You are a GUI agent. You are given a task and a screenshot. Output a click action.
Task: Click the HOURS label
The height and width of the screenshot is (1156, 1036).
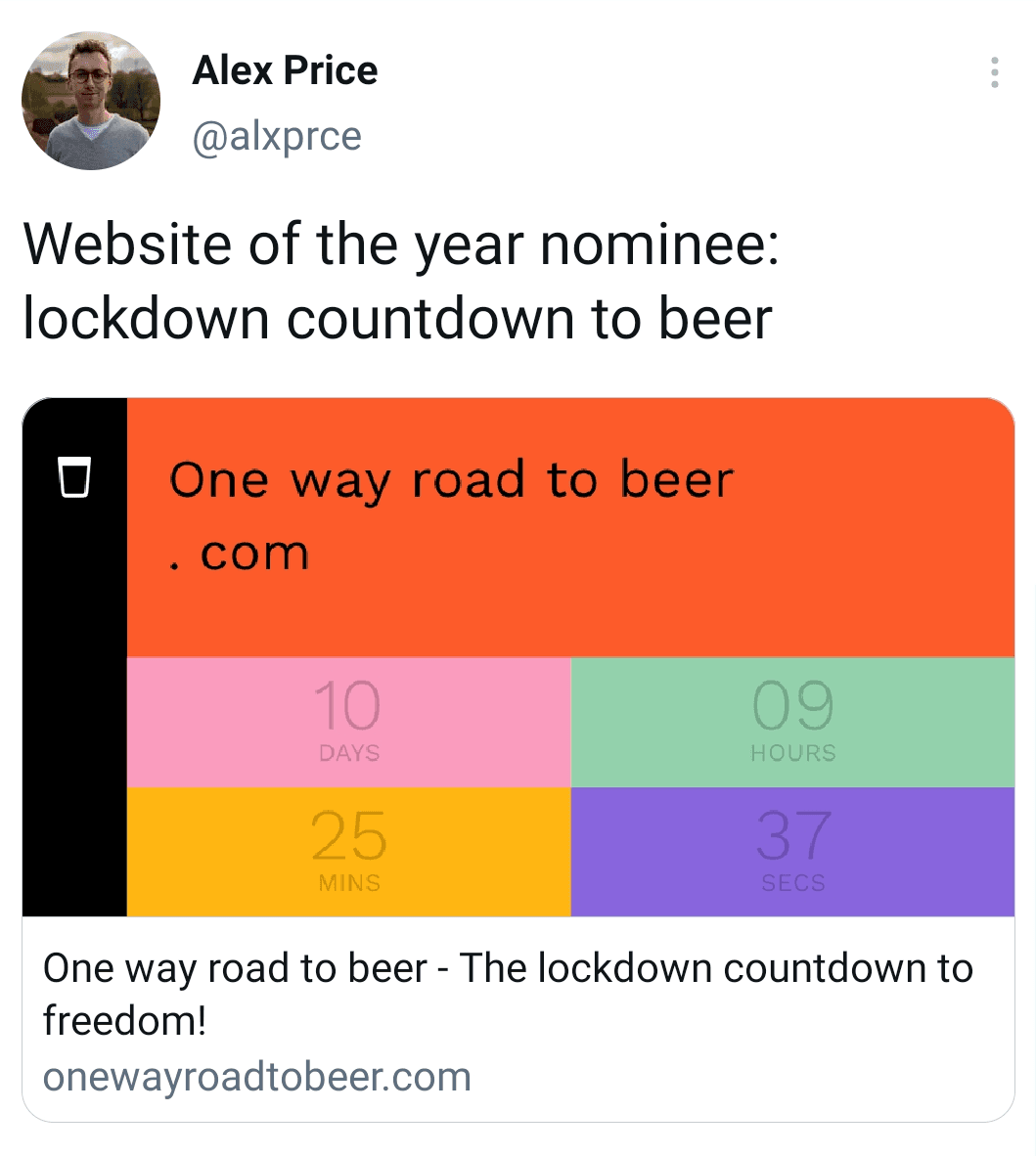(x=792, y=753)
